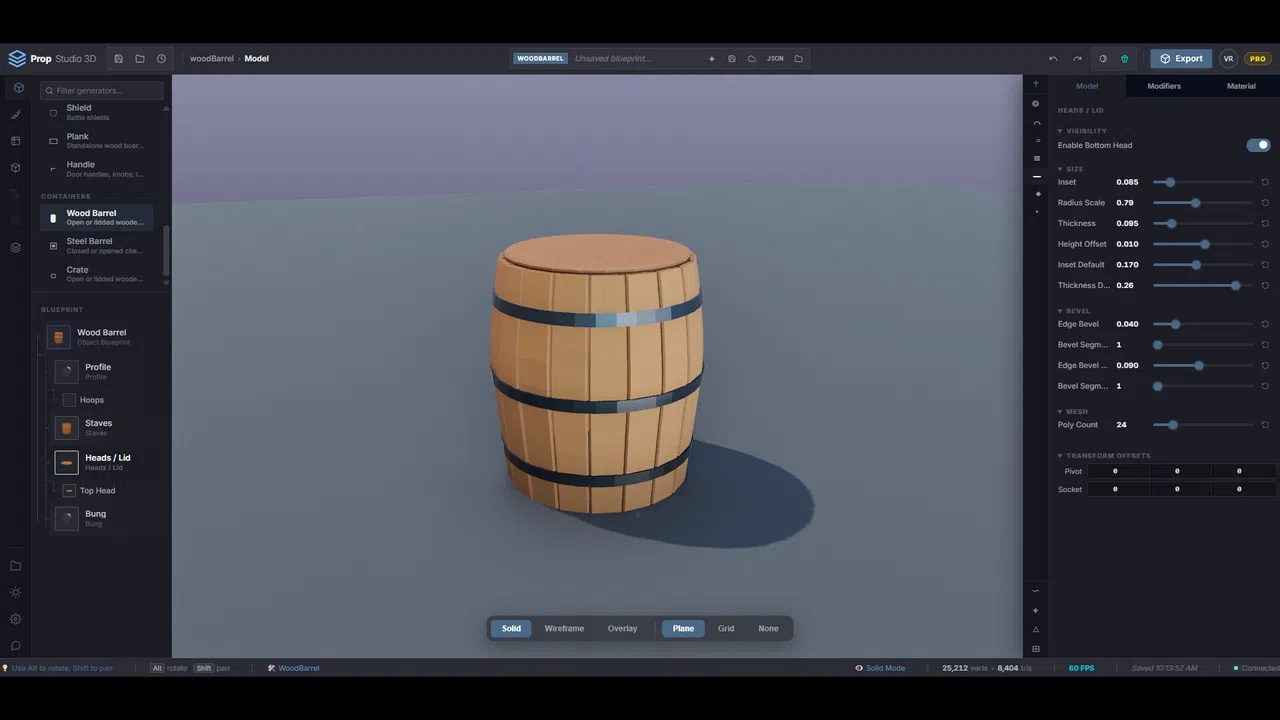The width and height of the screenshot is (1280, 720).
Task: Toggle the Hoops checkbox in blueprint tree
Action: pos(69,400)
